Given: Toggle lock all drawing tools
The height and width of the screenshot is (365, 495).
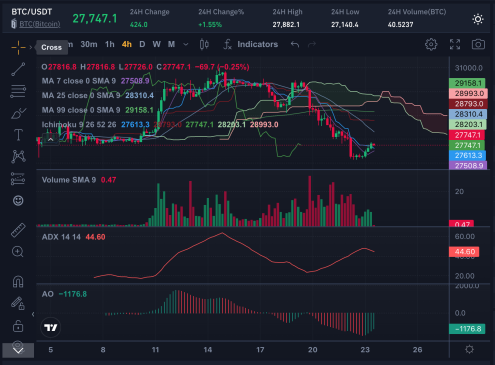Looking at the screenshot, I should [x=18, y=326].
